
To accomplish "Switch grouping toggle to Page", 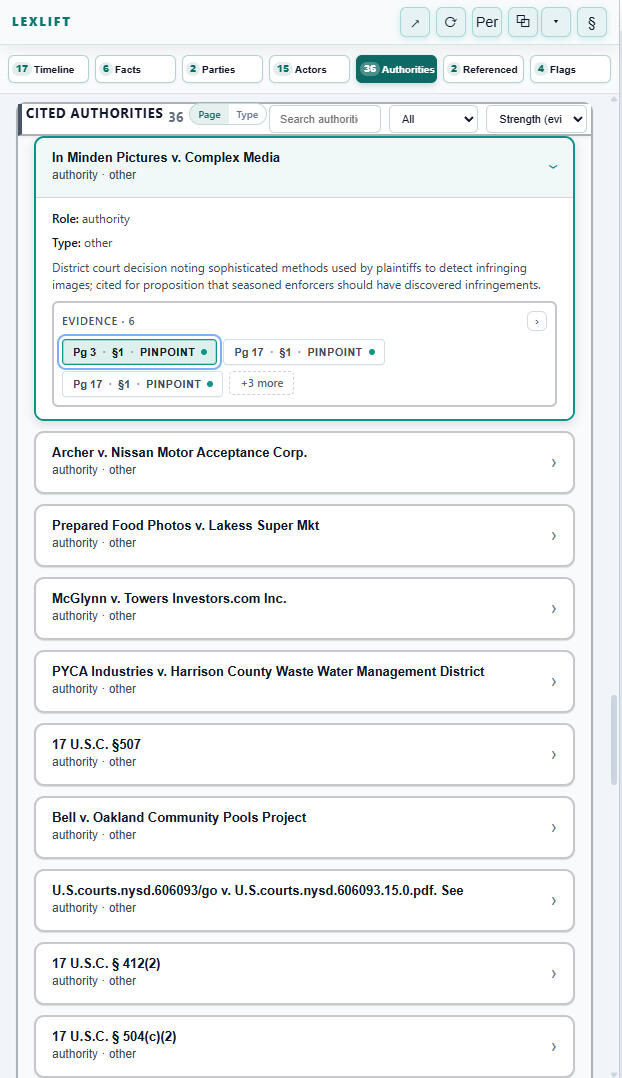I will pyautogui.click(x=210, y=115).
